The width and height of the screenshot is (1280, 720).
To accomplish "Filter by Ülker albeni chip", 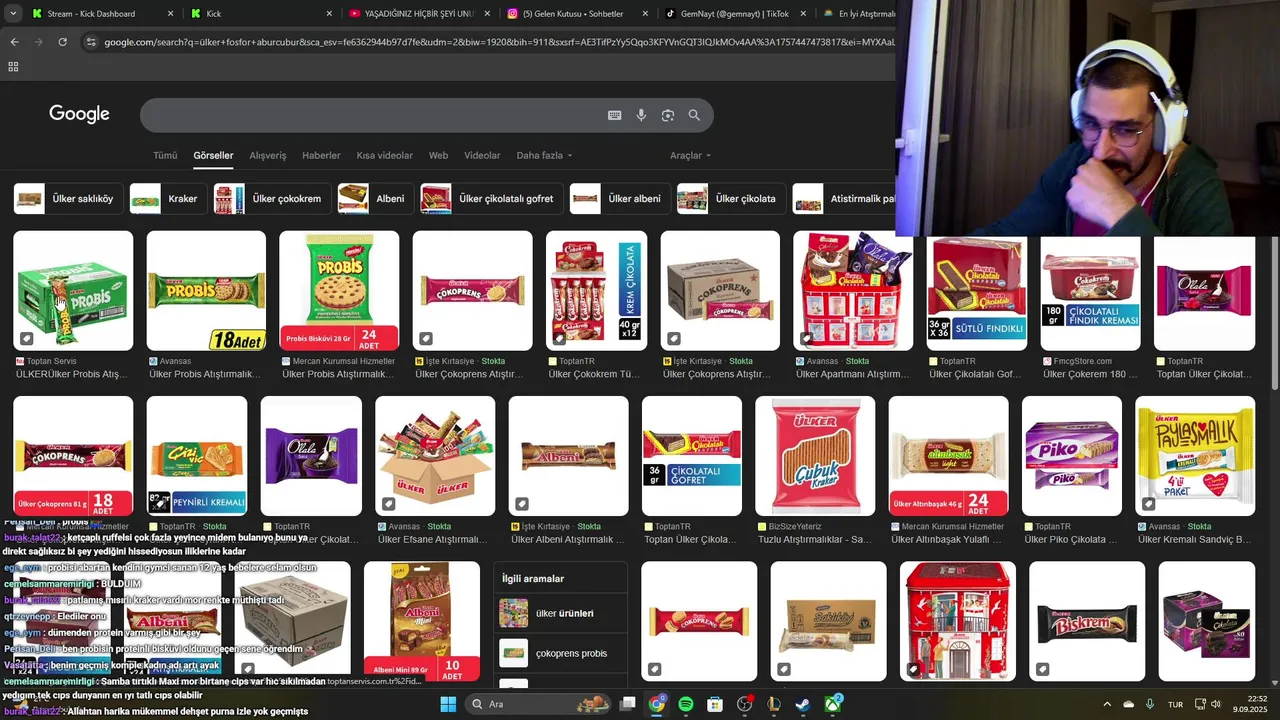I will tap(620, 198).
